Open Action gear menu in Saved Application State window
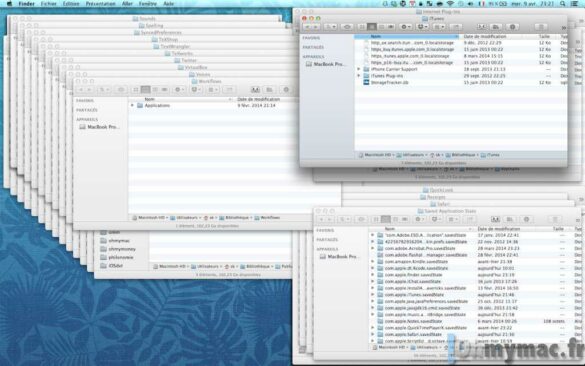 pyautogui.click(x=420, y=219)
